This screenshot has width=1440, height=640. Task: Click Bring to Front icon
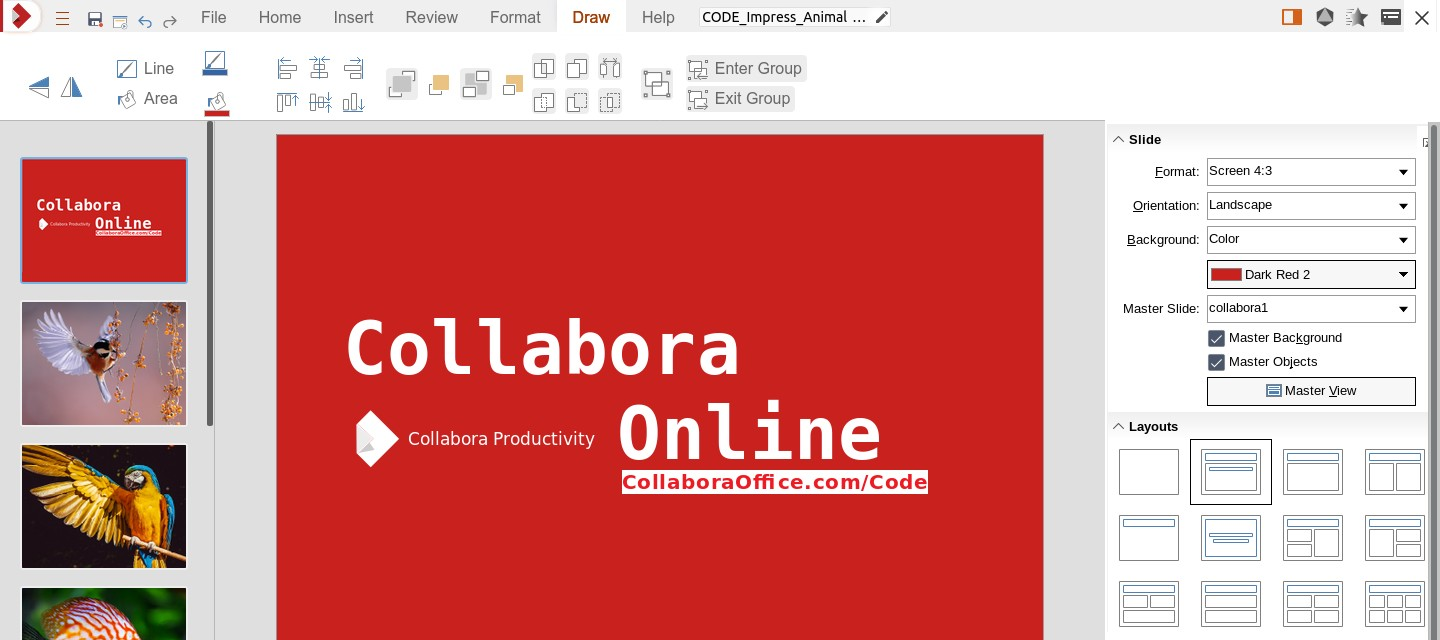402,84
